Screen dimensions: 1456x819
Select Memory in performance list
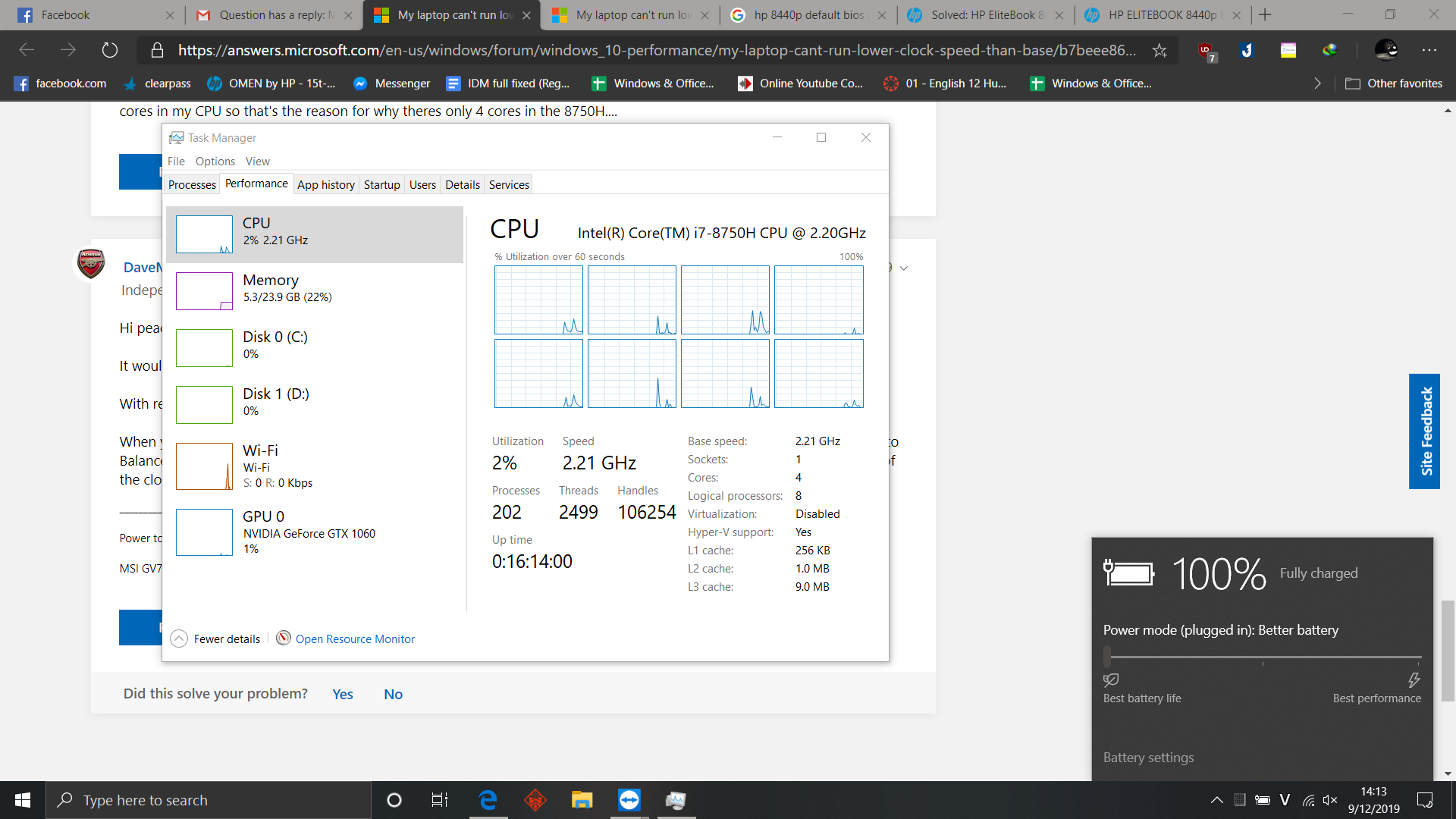point(314,291)
